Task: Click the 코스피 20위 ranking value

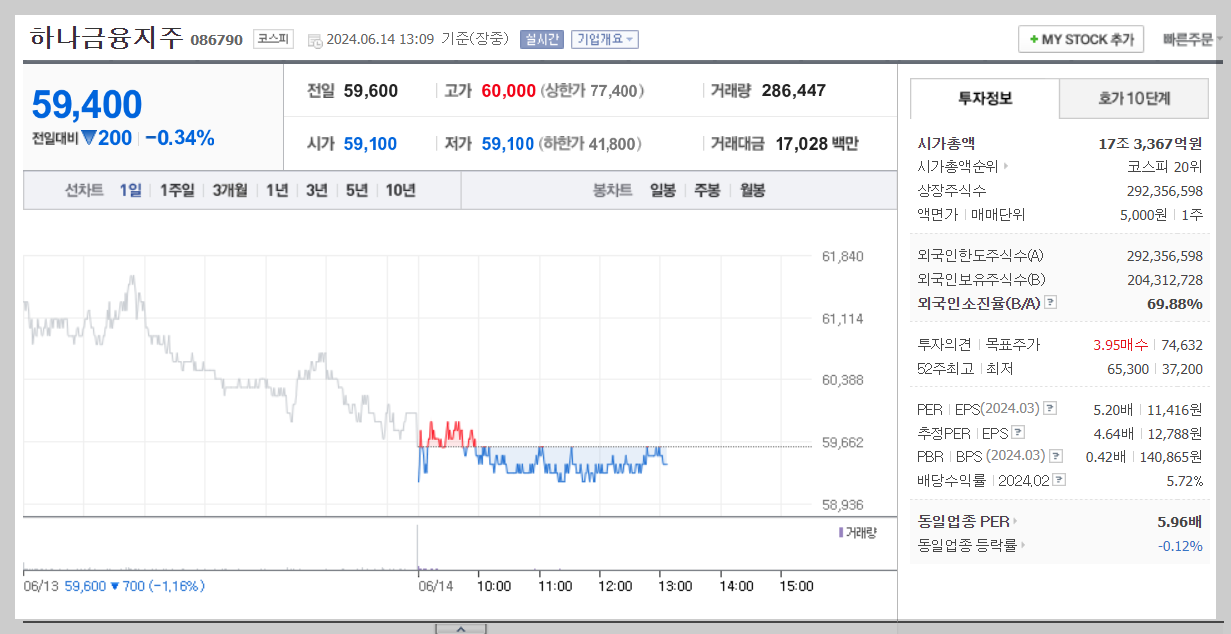Action: 1165,167
